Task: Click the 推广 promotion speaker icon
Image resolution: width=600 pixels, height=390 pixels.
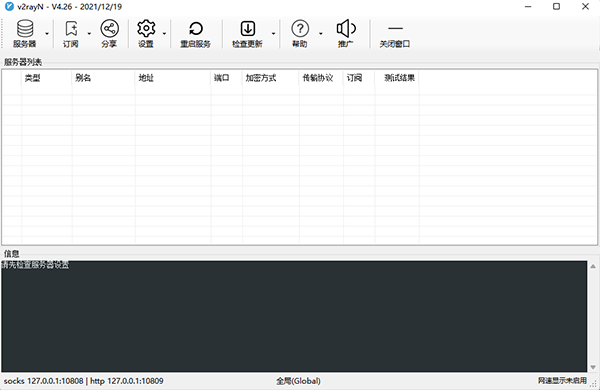Action: (346, 28)
